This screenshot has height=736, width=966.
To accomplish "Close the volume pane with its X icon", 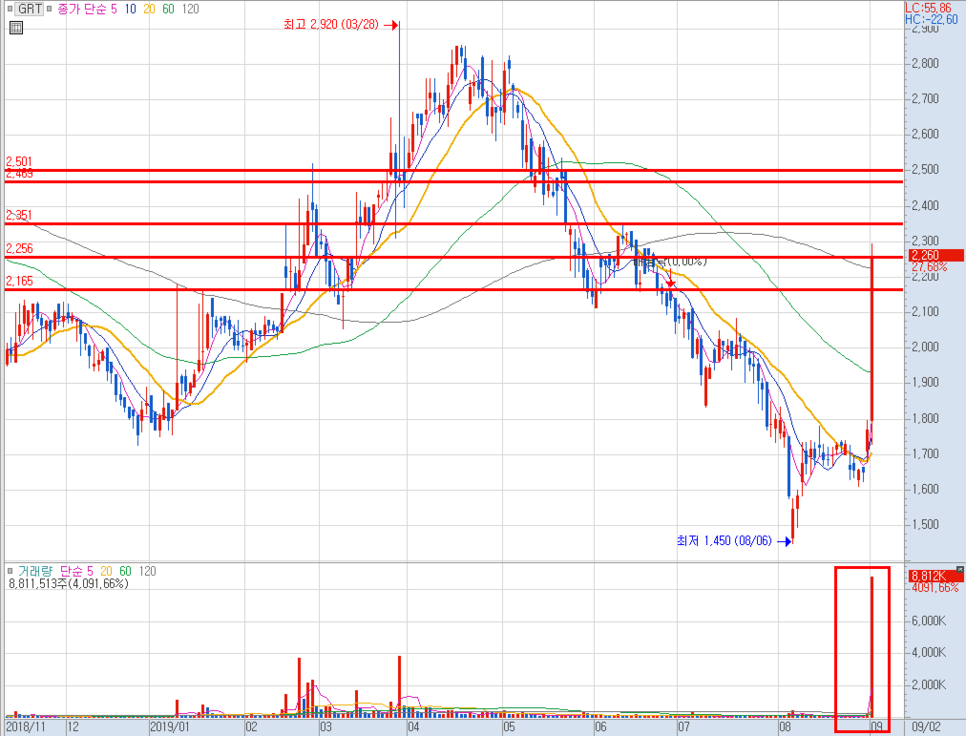I will 960,569.
